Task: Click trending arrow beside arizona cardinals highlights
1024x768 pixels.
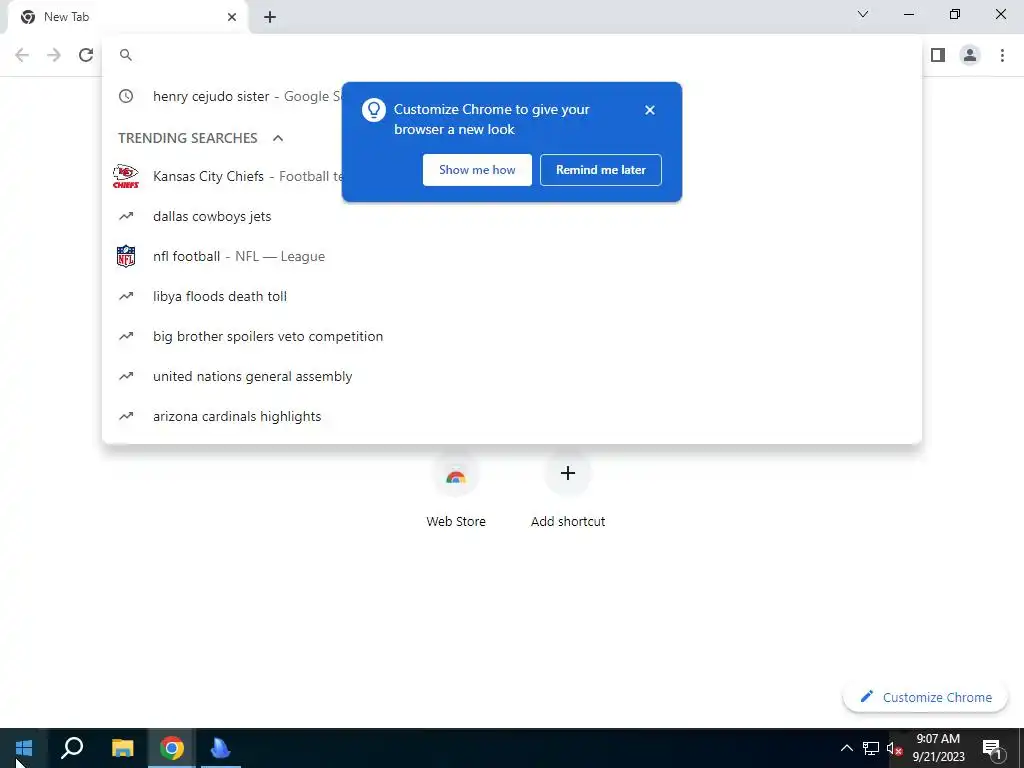Action: click(x=126, y=416)
